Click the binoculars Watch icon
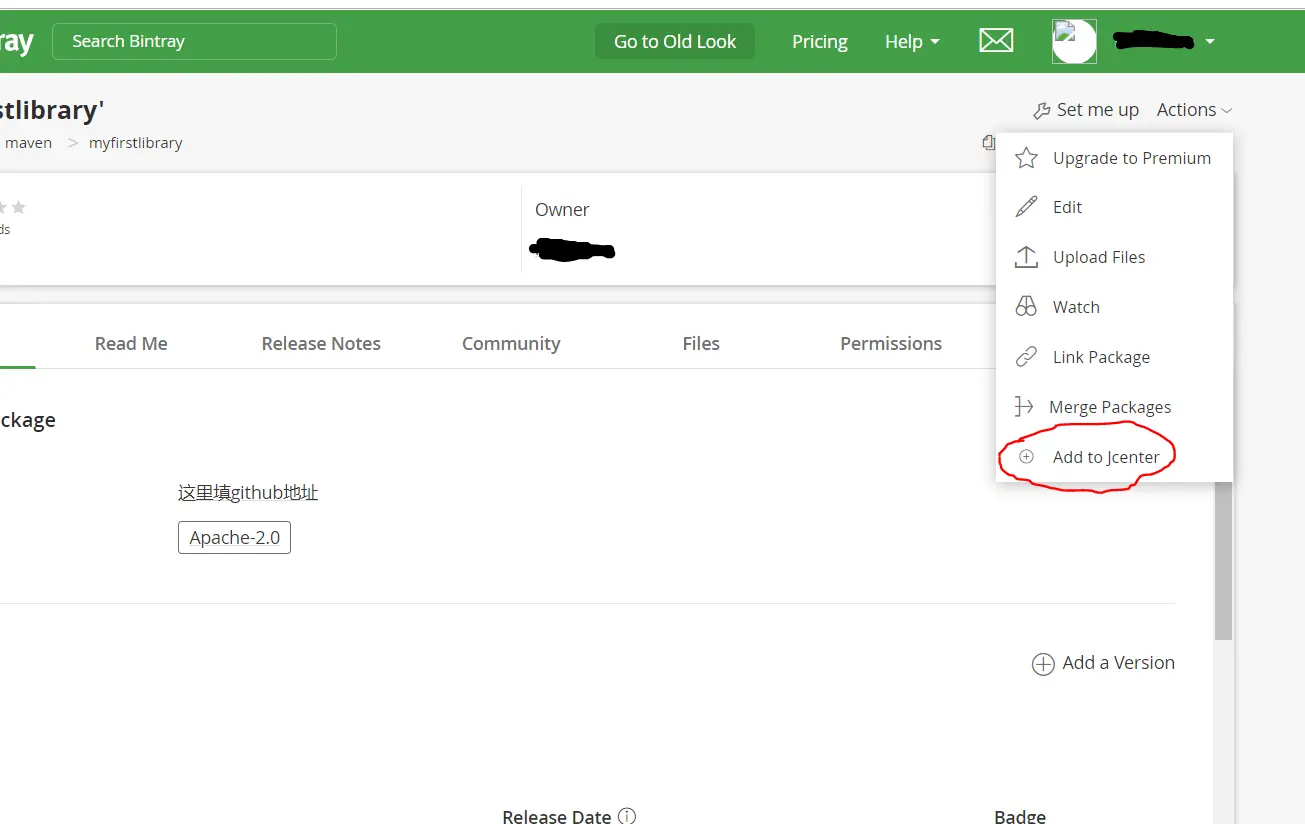Image resolution: width=1305 pixels, height=824 pixels. (1026, 307)
